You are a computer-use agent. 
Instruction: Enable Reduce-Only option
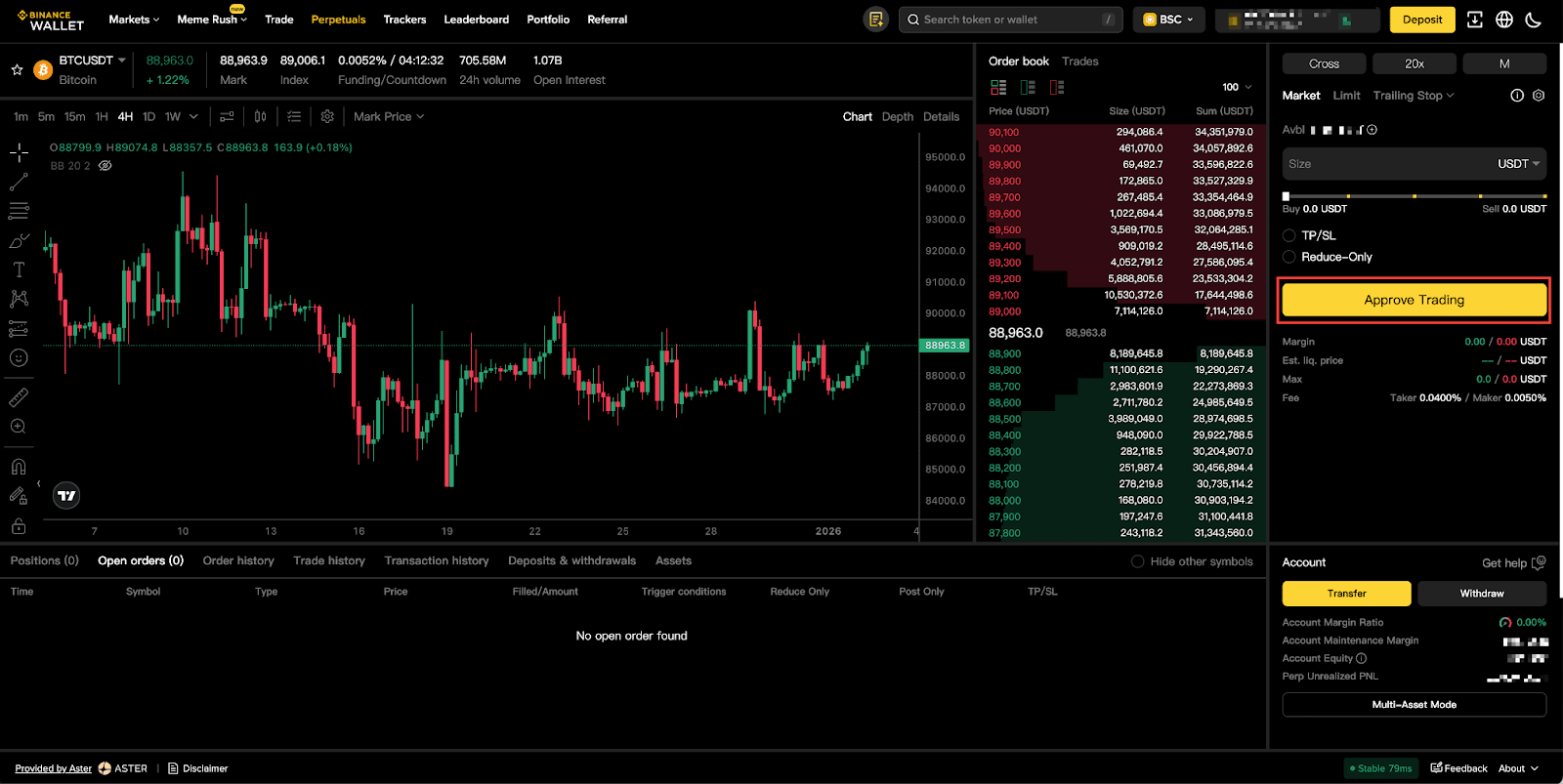(x=1289, y=257)
